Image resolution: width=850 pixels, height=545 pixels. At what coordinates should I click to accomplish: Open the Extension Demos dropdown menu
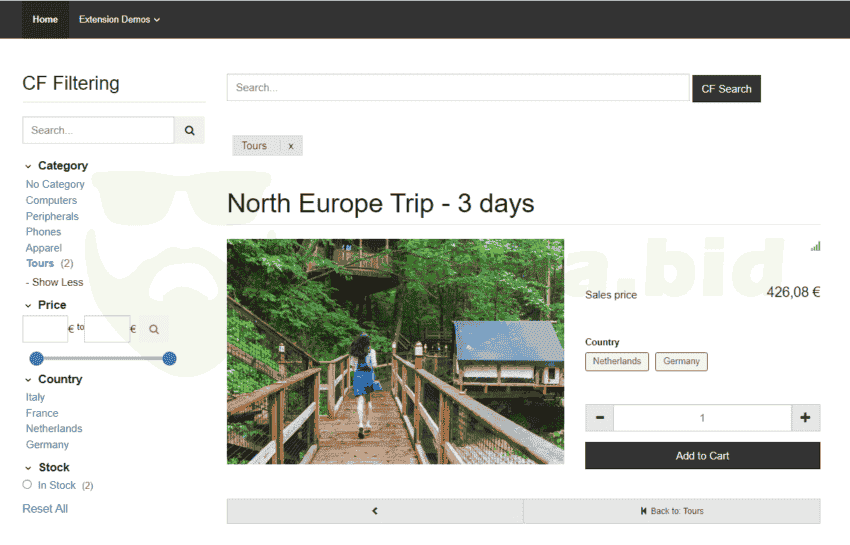119,19
